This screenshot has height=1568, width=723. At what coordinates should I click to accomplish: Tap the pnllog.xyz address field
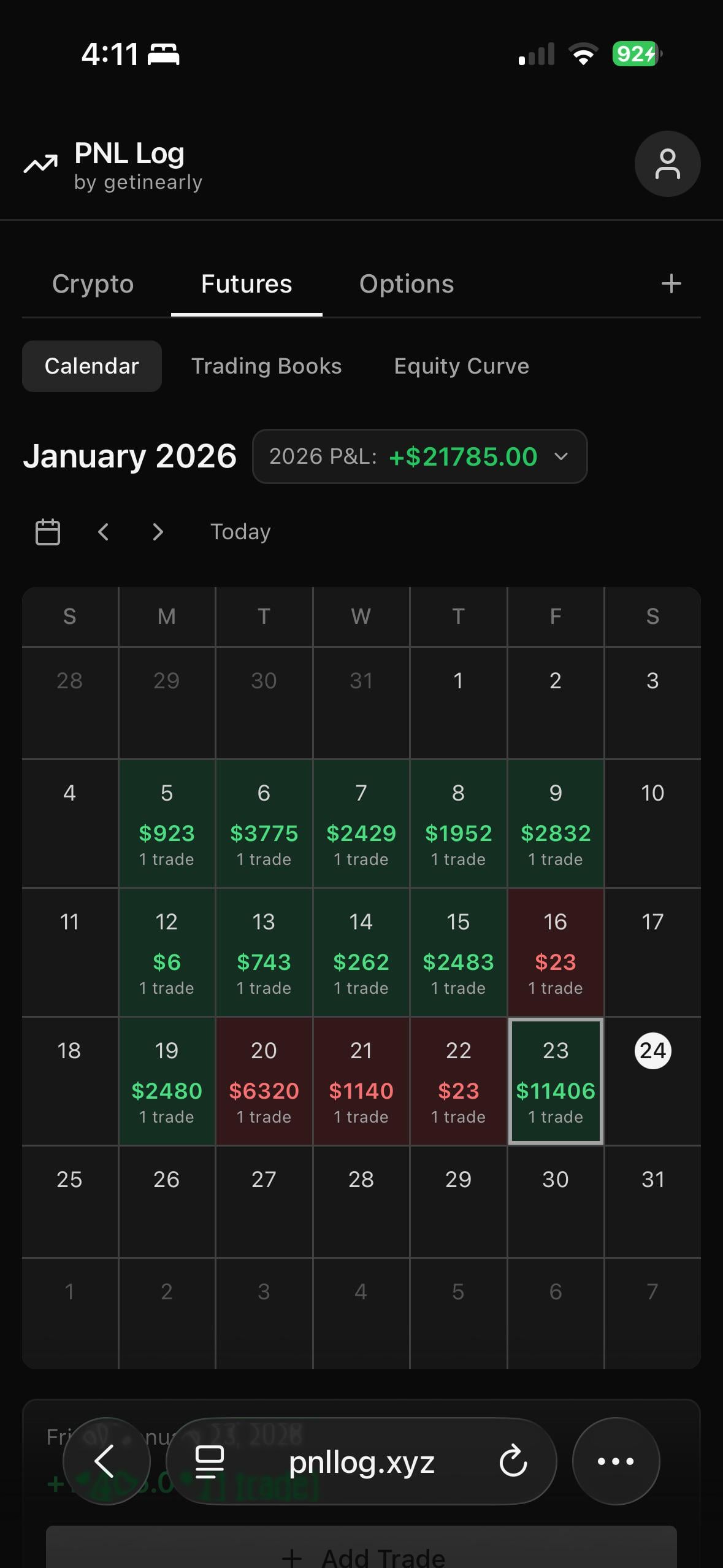[362, 1462]
